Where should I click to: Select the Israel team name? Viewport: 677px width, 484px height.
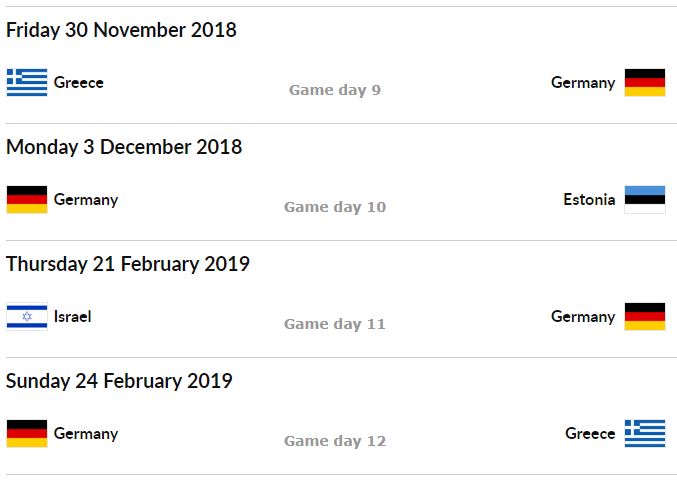pos(73,316)
